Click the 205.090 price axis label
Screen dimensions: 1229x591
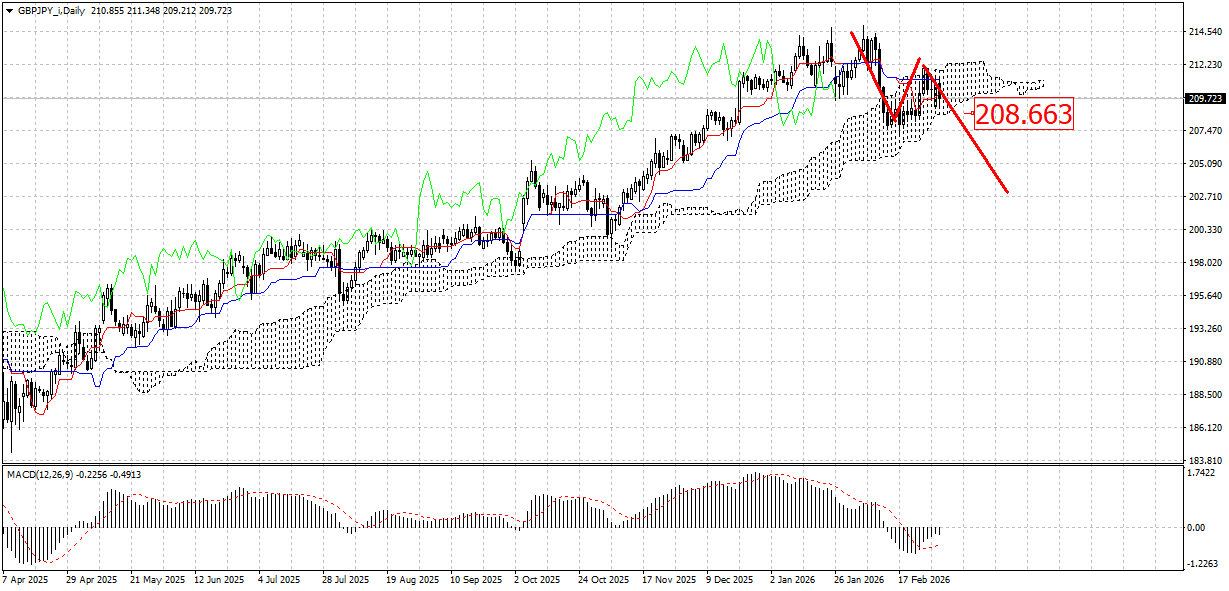[x=1205, y=164]
